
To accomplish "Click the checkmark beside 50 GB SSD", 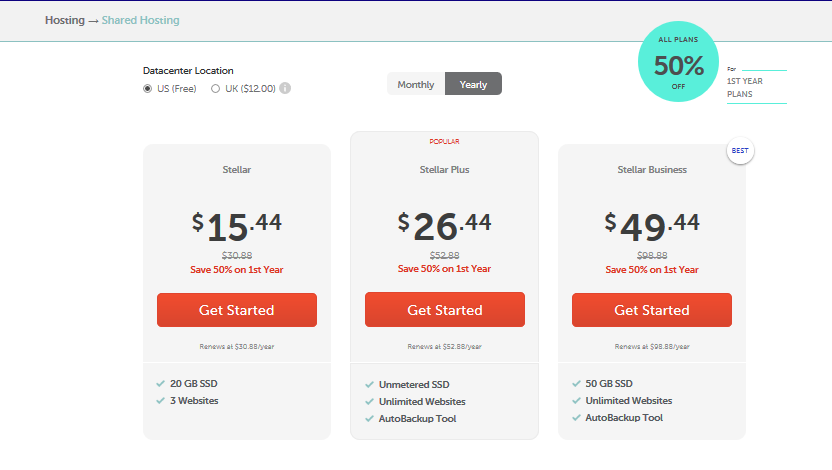I will (576, 384).
